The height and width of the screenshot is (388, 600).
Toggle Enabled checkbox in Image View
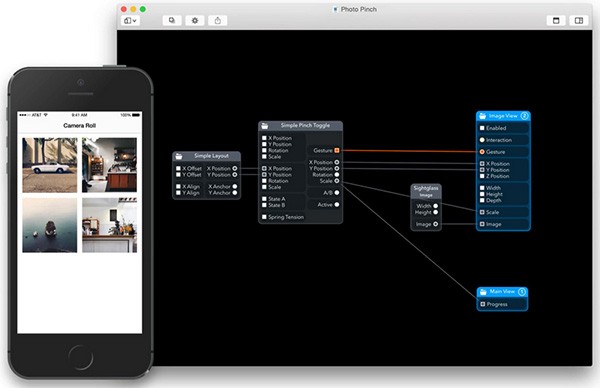[x=482, y=128]
